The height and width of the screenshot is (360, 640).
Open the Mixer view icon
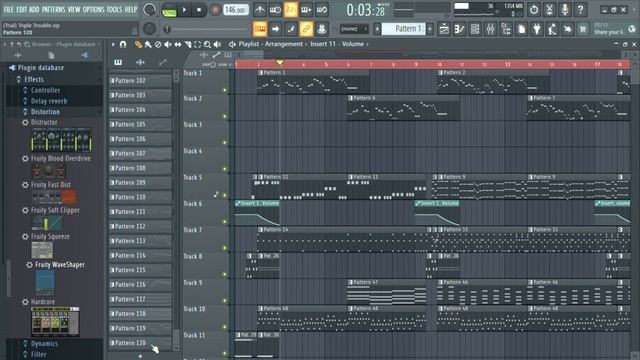tap(491, 29)
